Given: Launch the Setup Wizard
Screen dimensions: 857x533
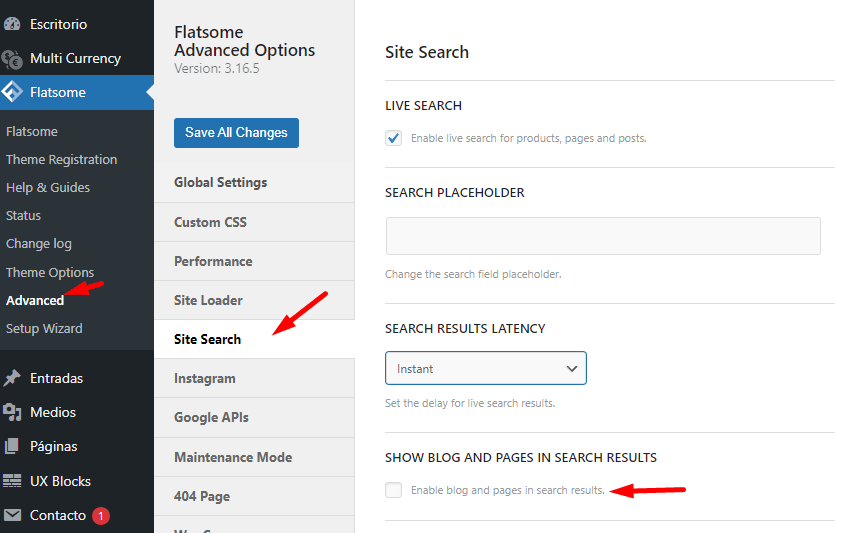Looking at the screenshot, I should pos(44,329).
